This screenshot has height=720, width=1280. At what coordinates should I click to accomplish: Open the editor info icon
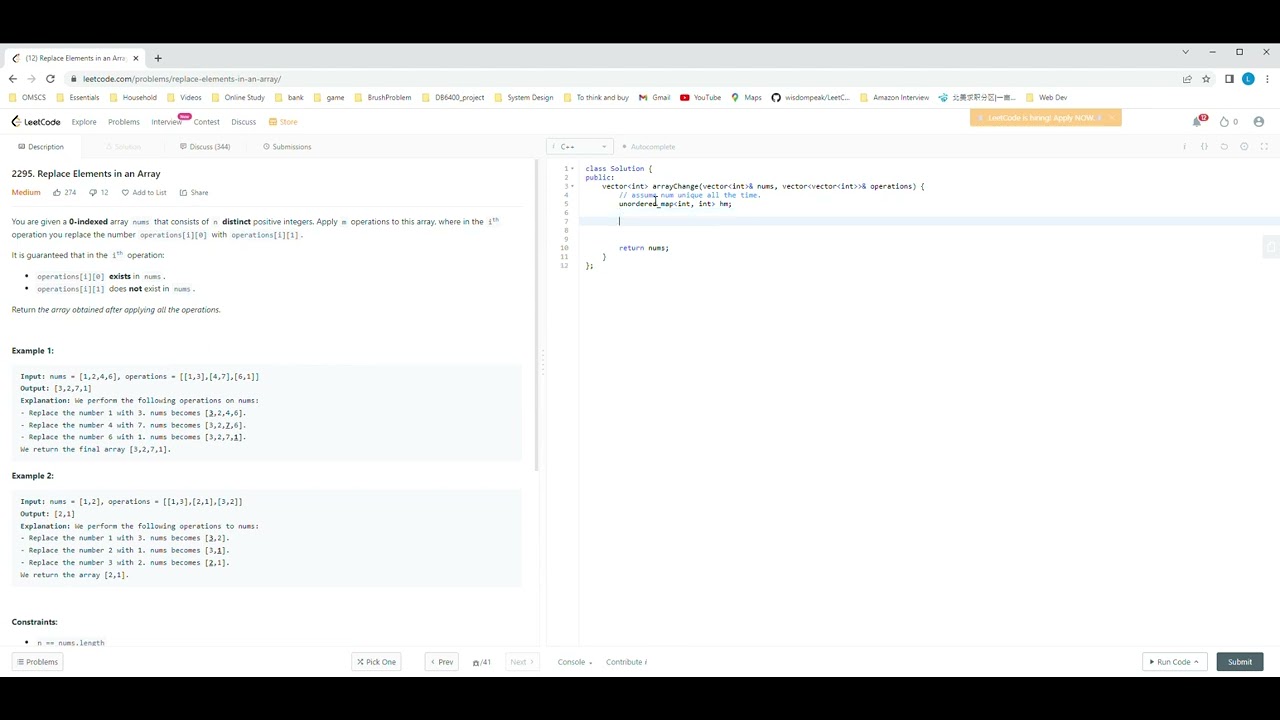coord(1184,147)
